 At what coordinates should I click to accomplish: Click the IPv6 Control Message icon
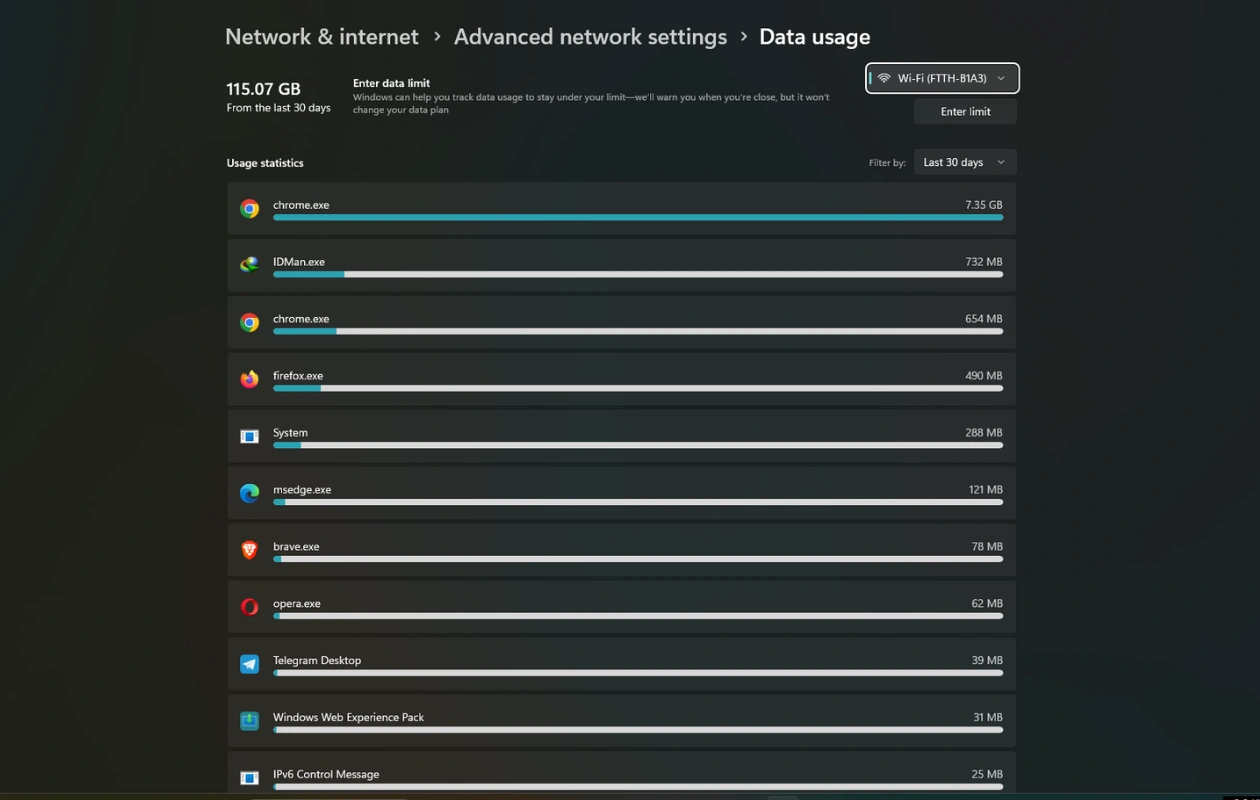(250, 777)
